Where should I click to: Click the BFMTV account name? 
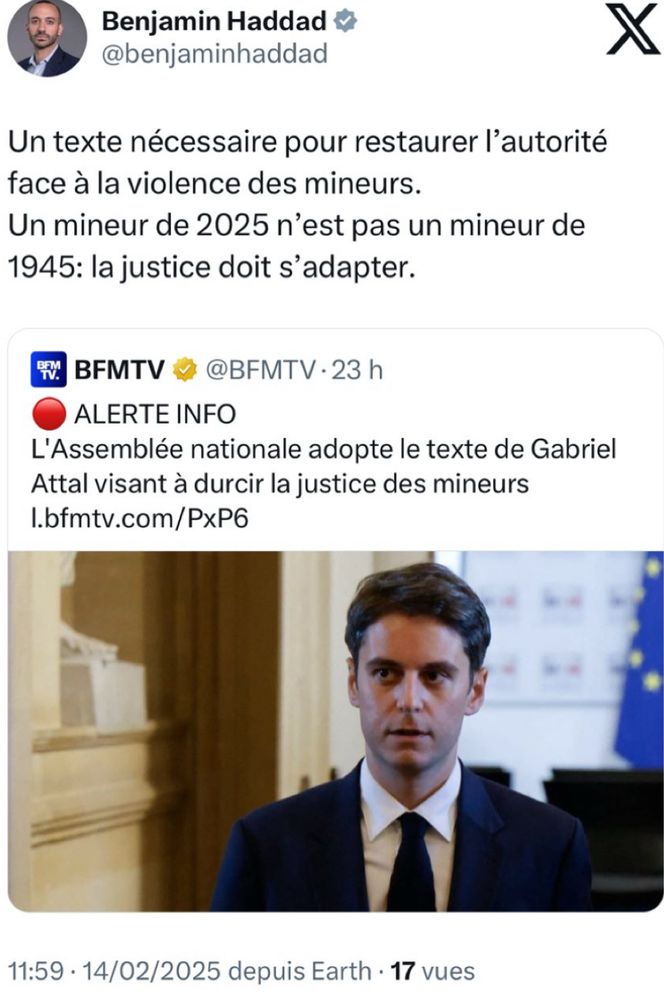point(119,370)
